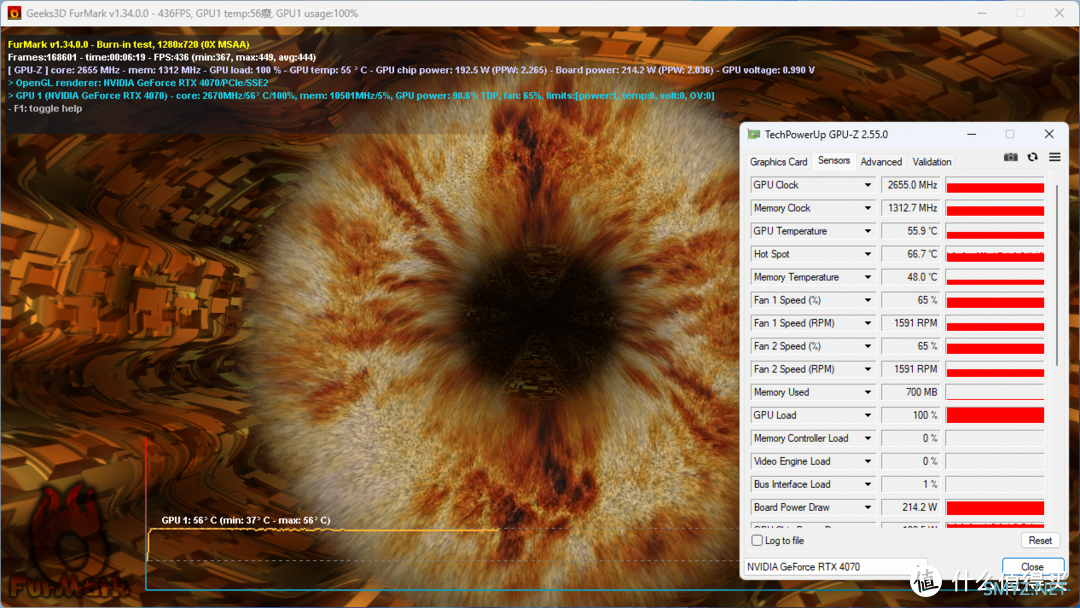This screenshot has width=1080, height=608.
Task: Click the Close button in GPU-Z
Action: pos(1032,567)
